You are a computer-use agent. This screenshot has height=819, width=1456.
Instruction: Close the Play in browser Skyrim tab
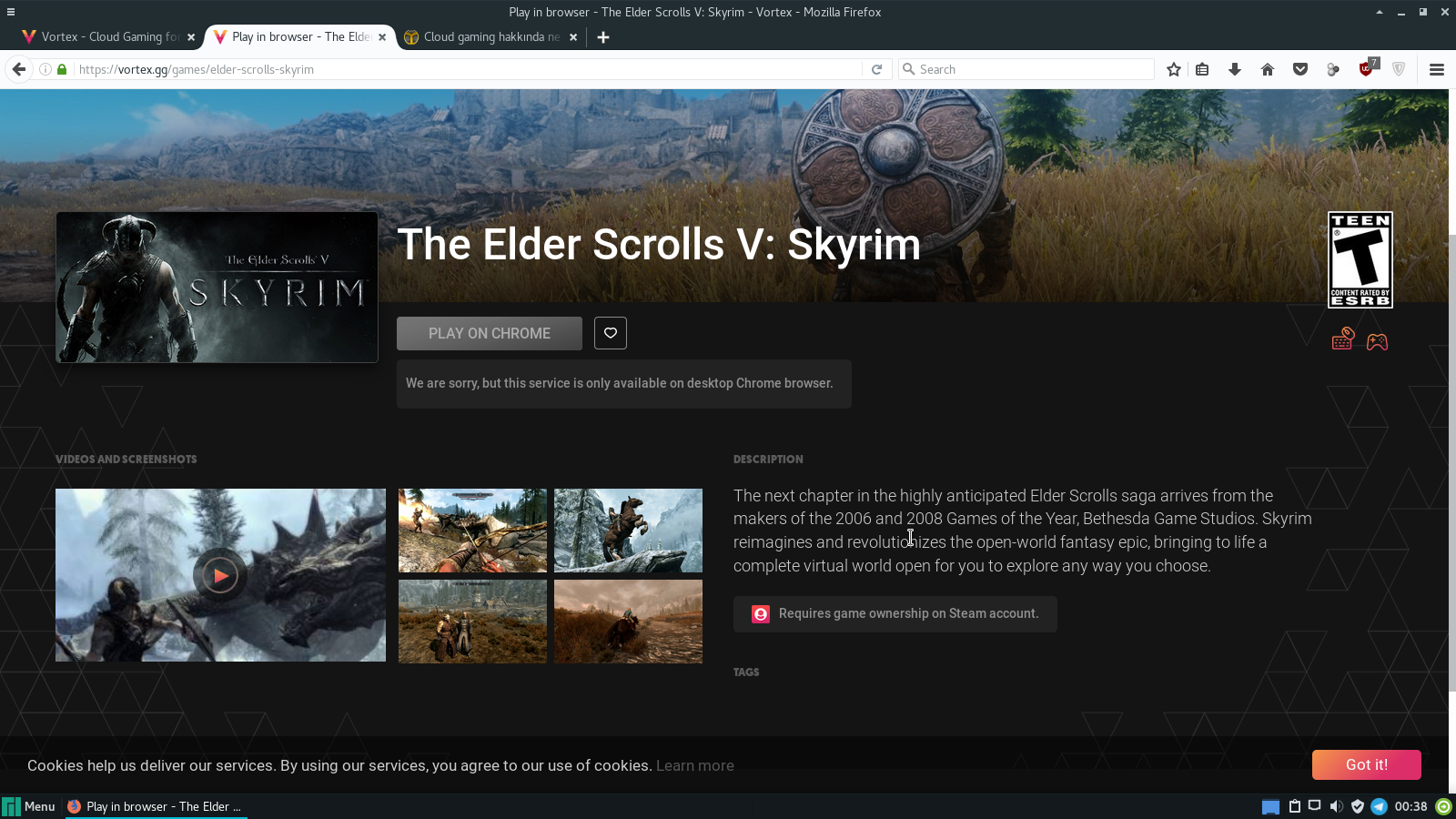tap(382, 37)
